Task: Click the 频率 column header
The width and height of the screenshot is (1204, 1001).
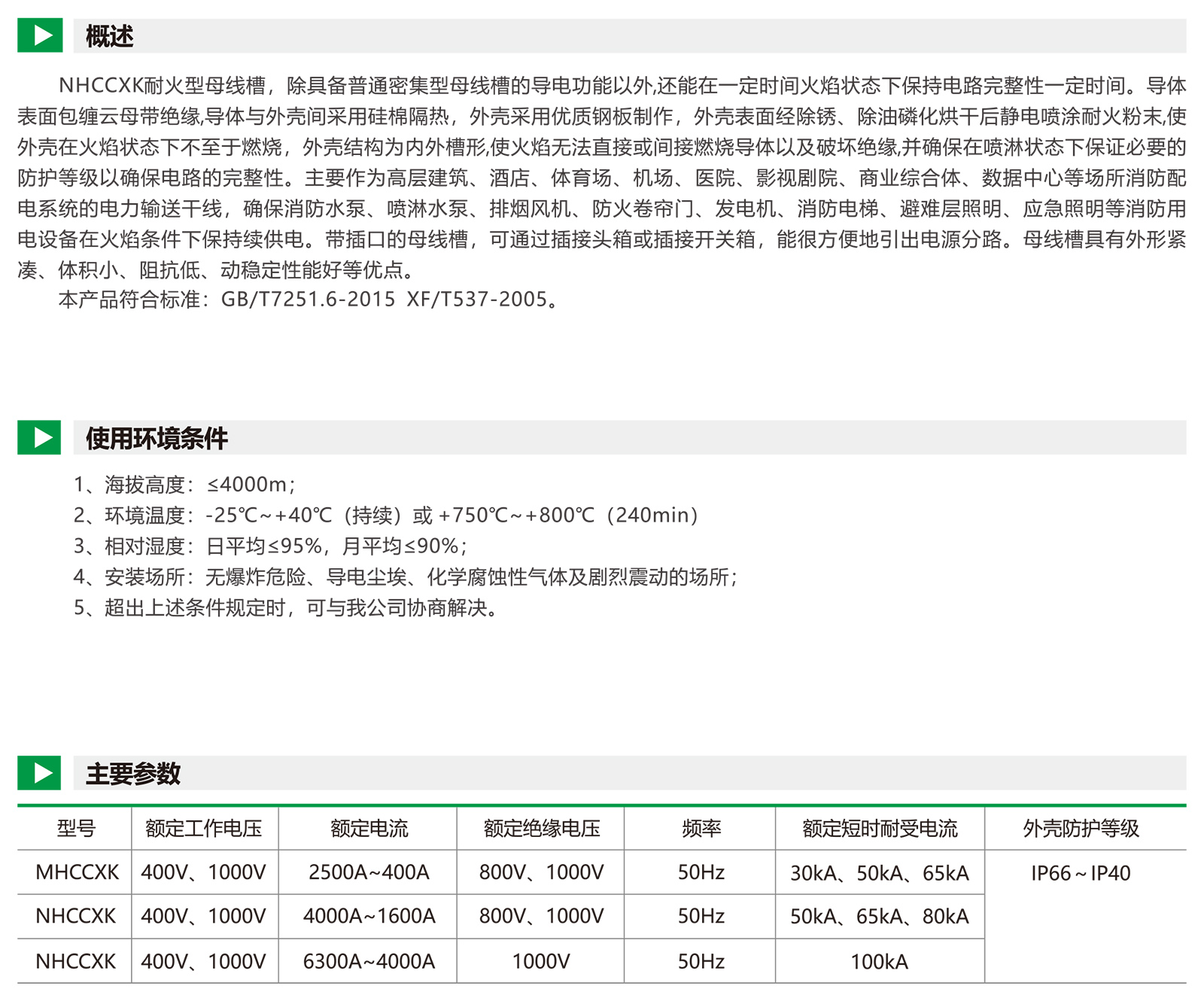Action: coord(701,829)
